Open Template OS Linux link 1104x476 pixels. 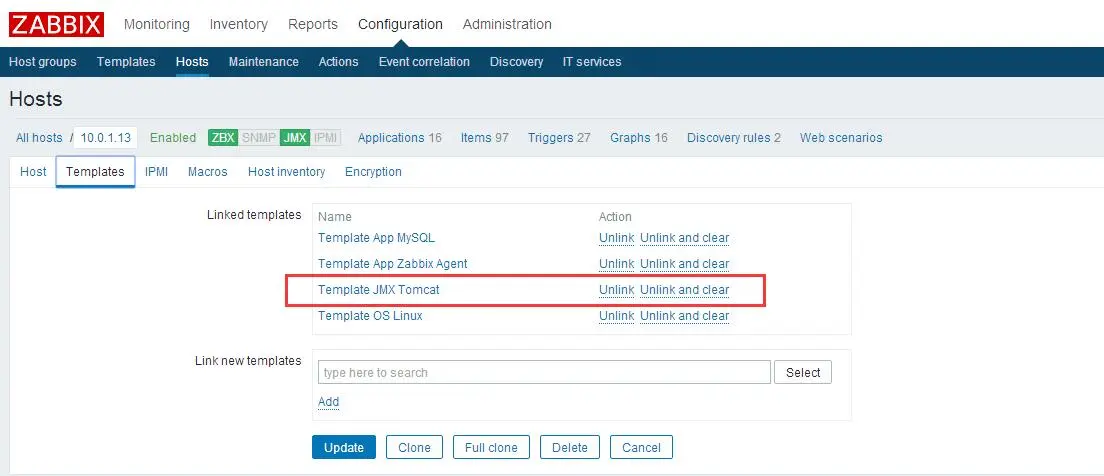pyautogui.click(x=370, y=316)
